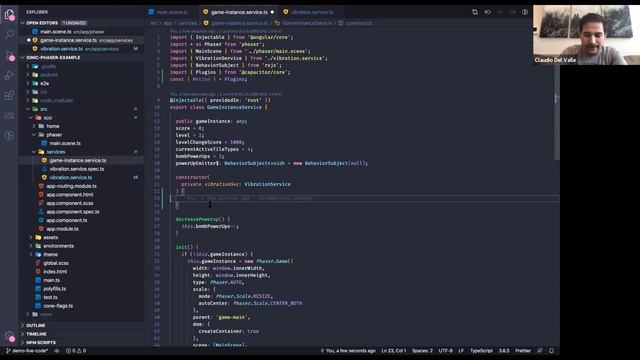
Task: Click the LF end-of-line indicator
Action: pyautogui.click(x=461, y=351)
